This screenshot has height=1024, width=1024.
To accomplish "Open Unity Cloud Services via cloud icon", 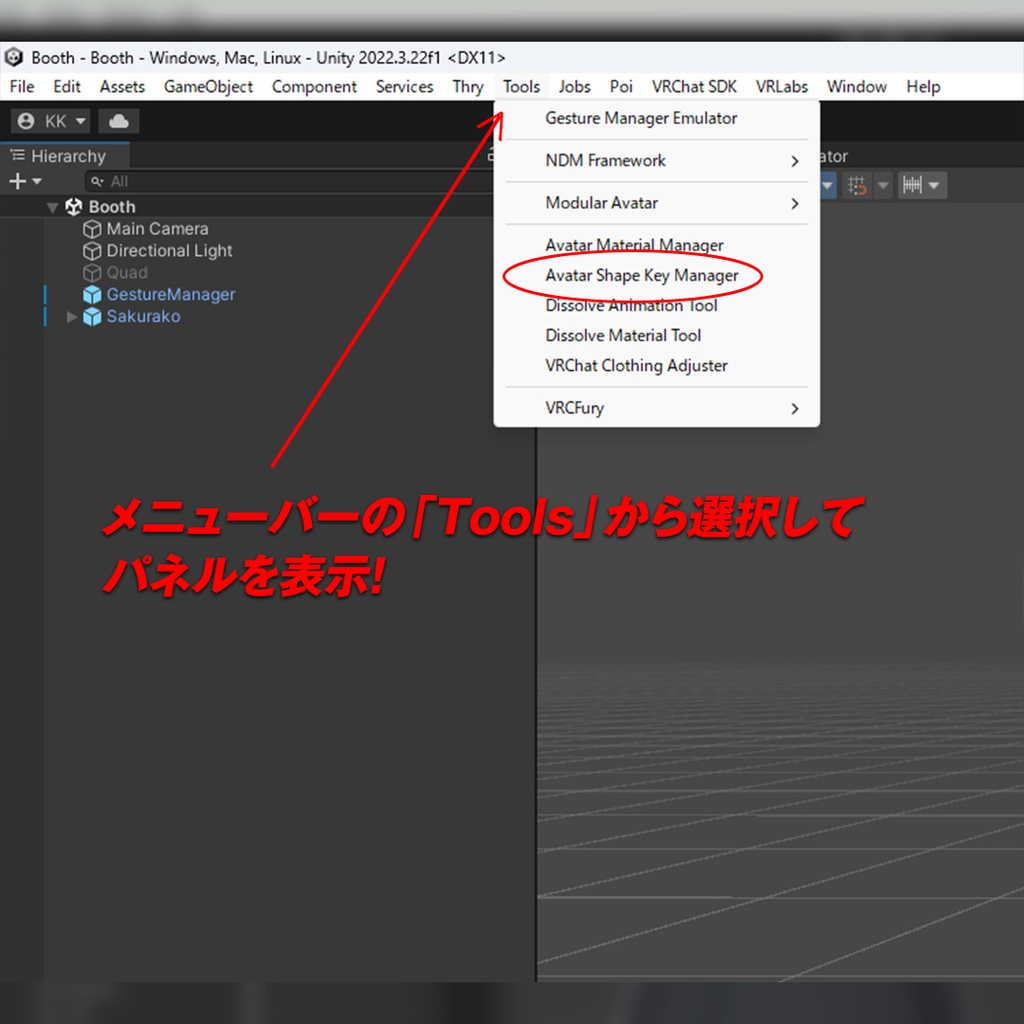I will (118, 120).
